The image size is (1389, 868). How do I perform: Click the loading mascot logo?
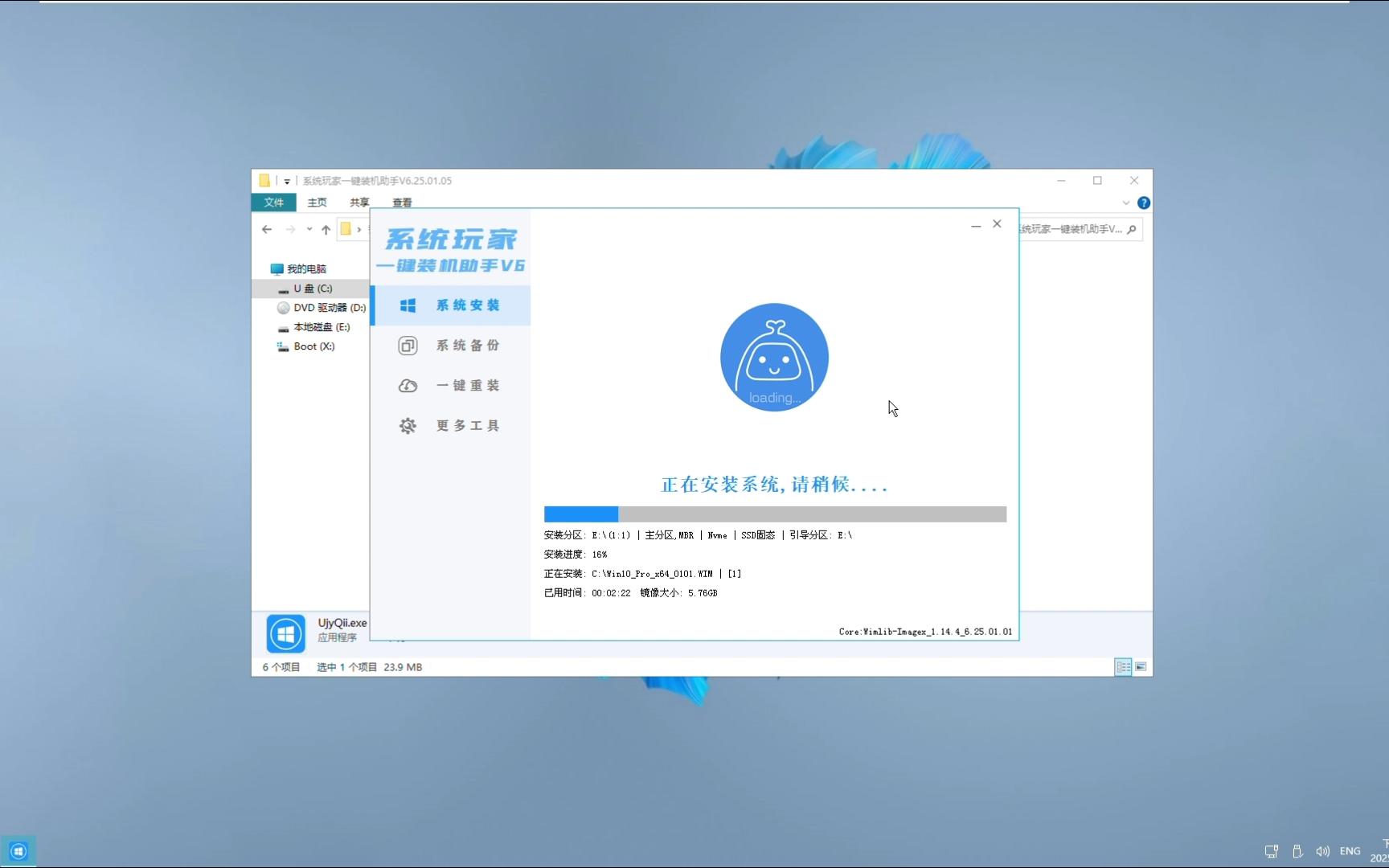coord(774,357)
